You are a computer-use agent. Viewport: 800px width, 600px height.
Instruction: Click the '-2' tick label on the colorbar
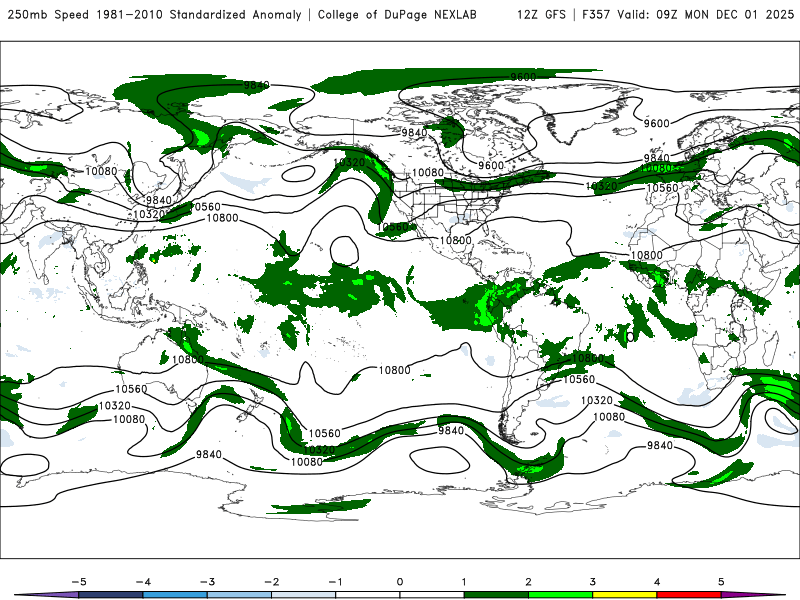click(x=271, y=582)
